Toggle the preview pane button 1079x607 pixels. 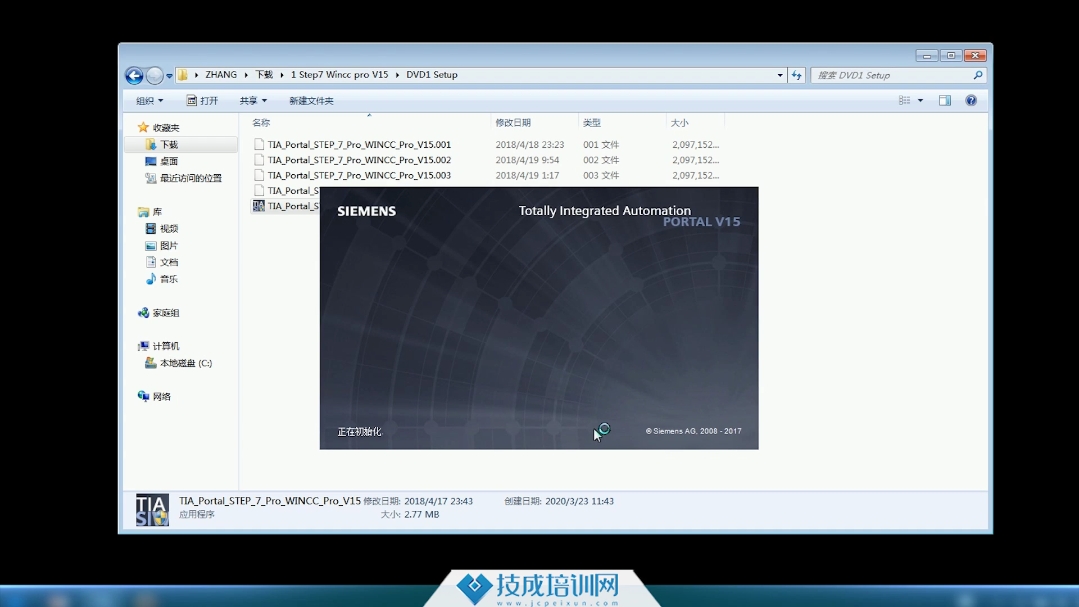[x=945, y=100]
